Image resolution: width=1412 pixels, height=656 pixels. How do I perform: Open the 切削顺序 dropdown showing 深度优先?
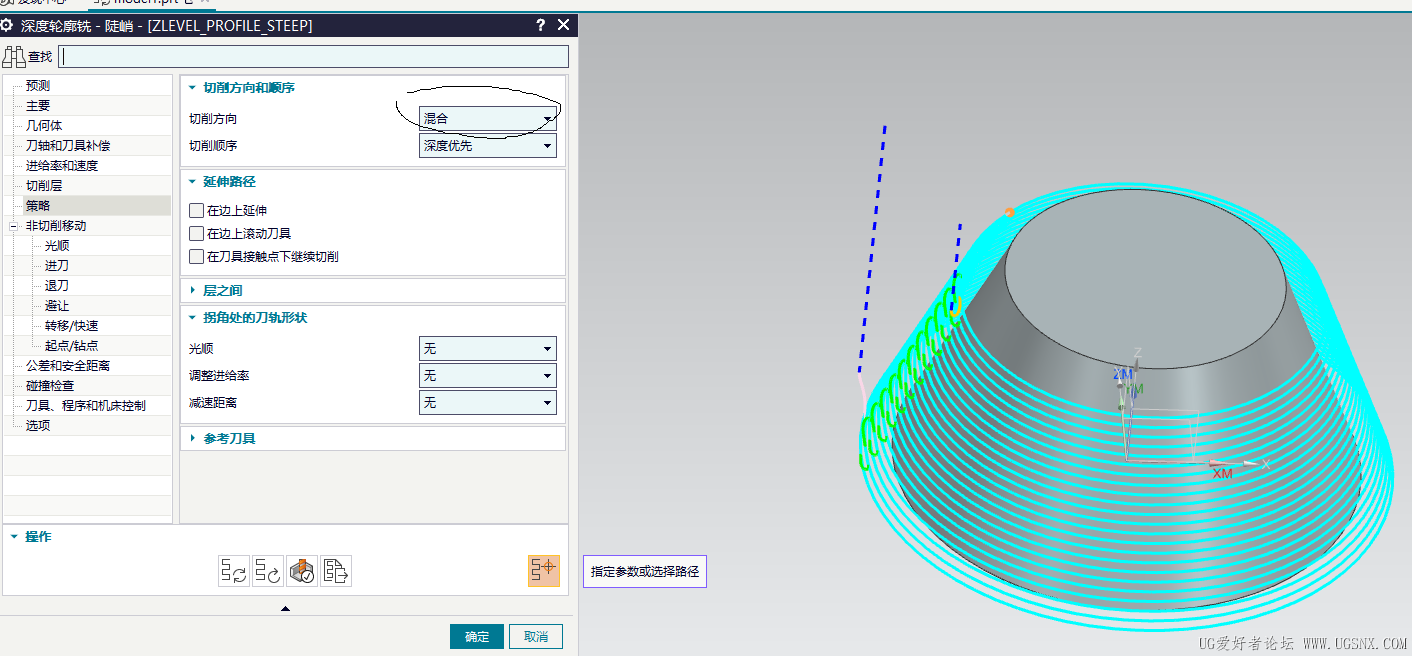point(488,146)
